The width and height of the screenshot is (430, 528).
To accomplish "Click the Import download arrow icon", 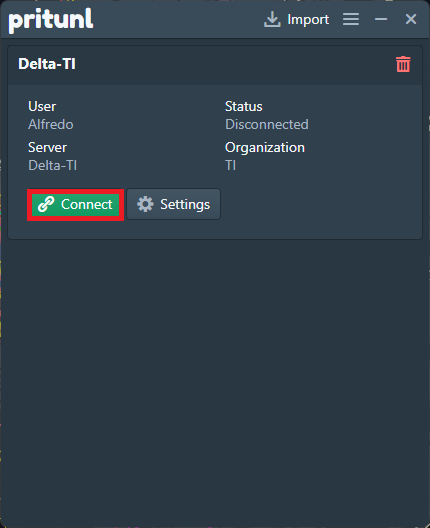I will point(272,19).
